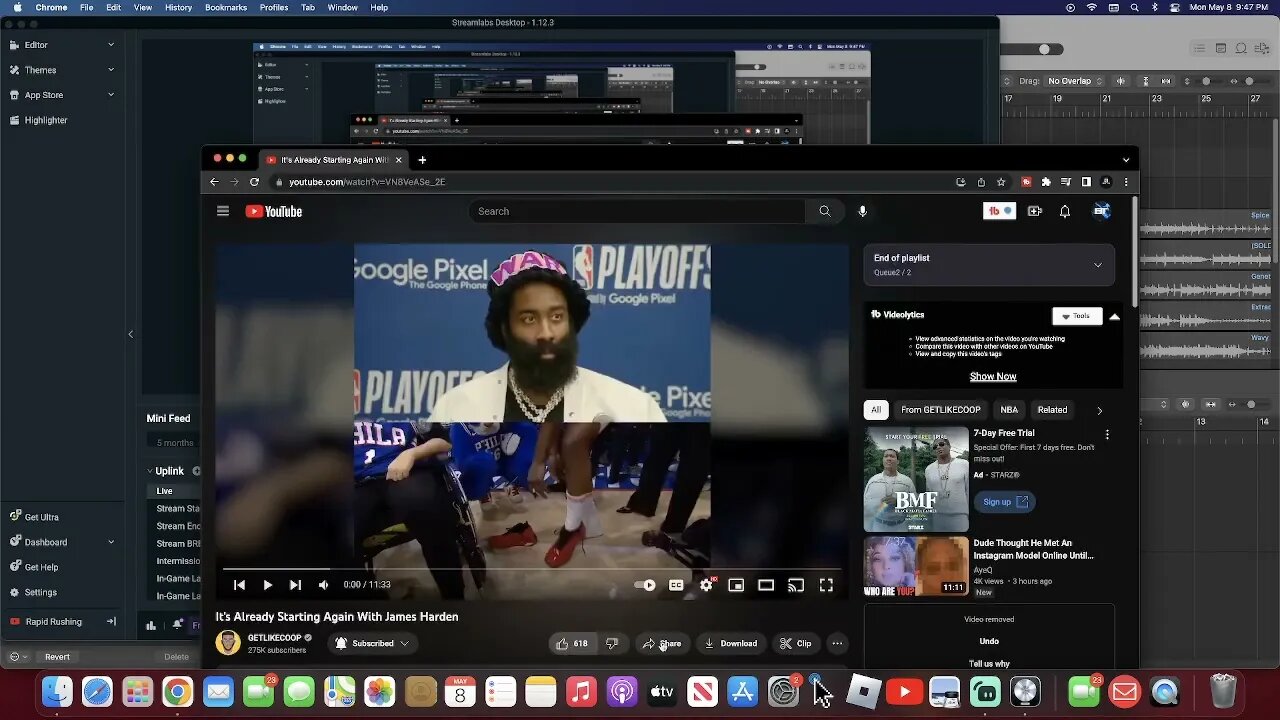Image resolution: width=1280 pixels, height=720 pixels.
Task: Toggle the autoplay switch
Action: click(x=646, y=585)
